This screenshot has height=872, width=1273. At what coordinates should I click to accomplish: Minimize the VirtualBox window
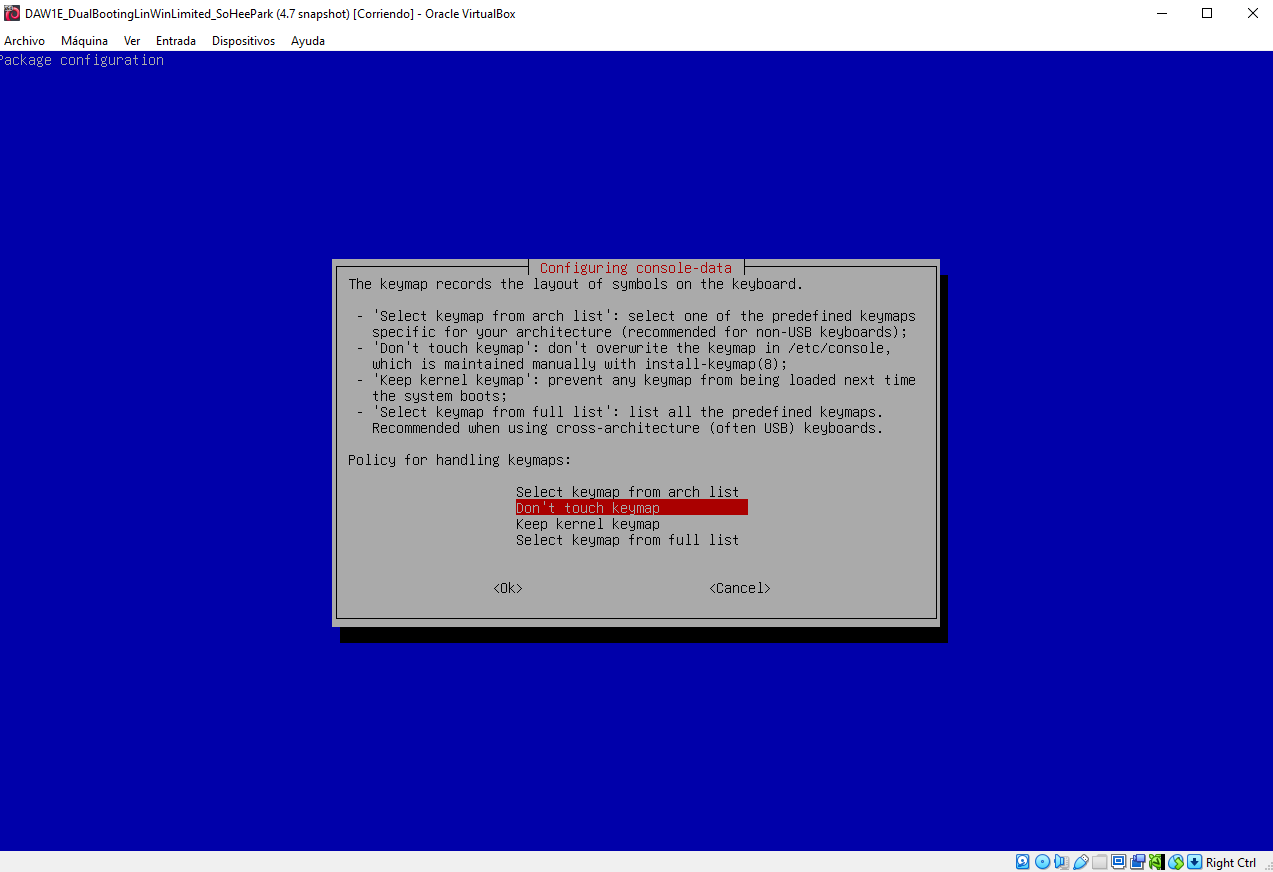click(x=1161, y=14)
